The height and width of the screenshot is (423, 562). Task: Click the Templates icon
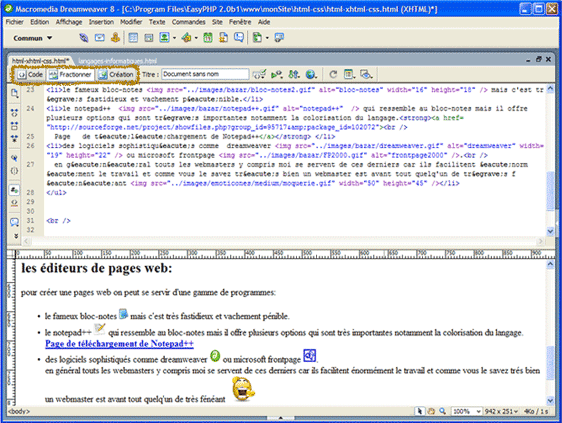point(257,37)
